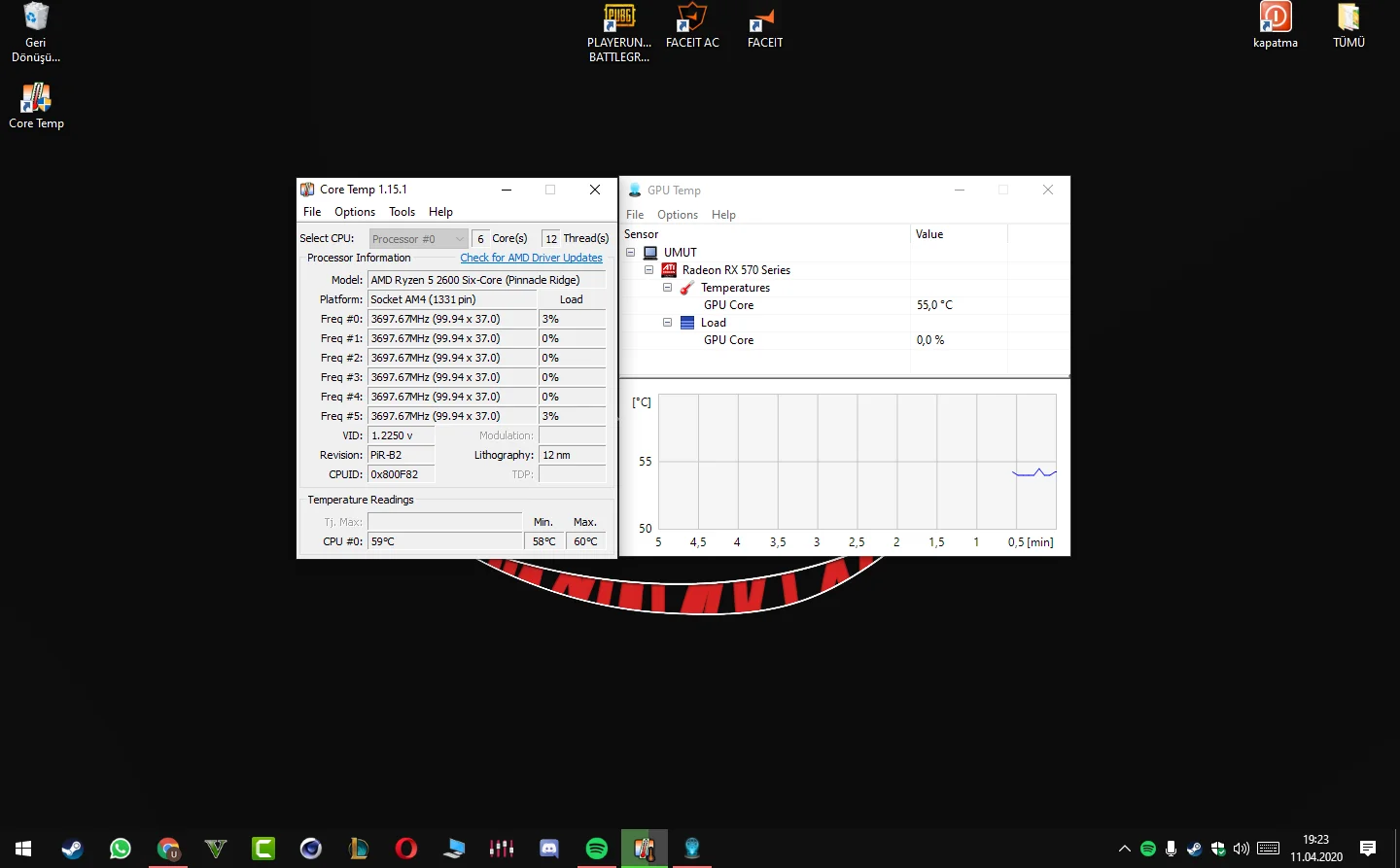Select the Load tree item in GPU Temp
Screen dimensions: 1400x868
coord(714,323)
